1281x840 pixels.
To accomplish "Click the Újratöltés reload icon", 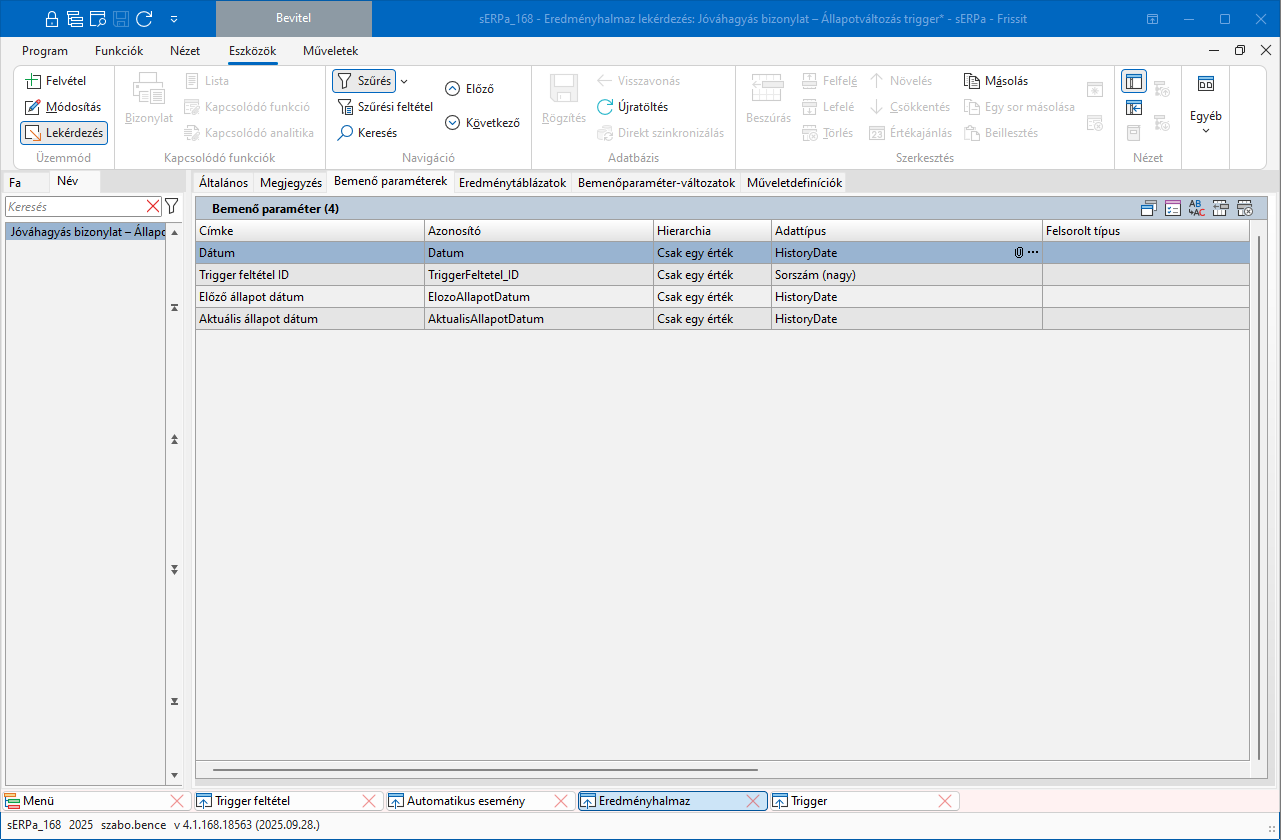I will tap(605, 107).
